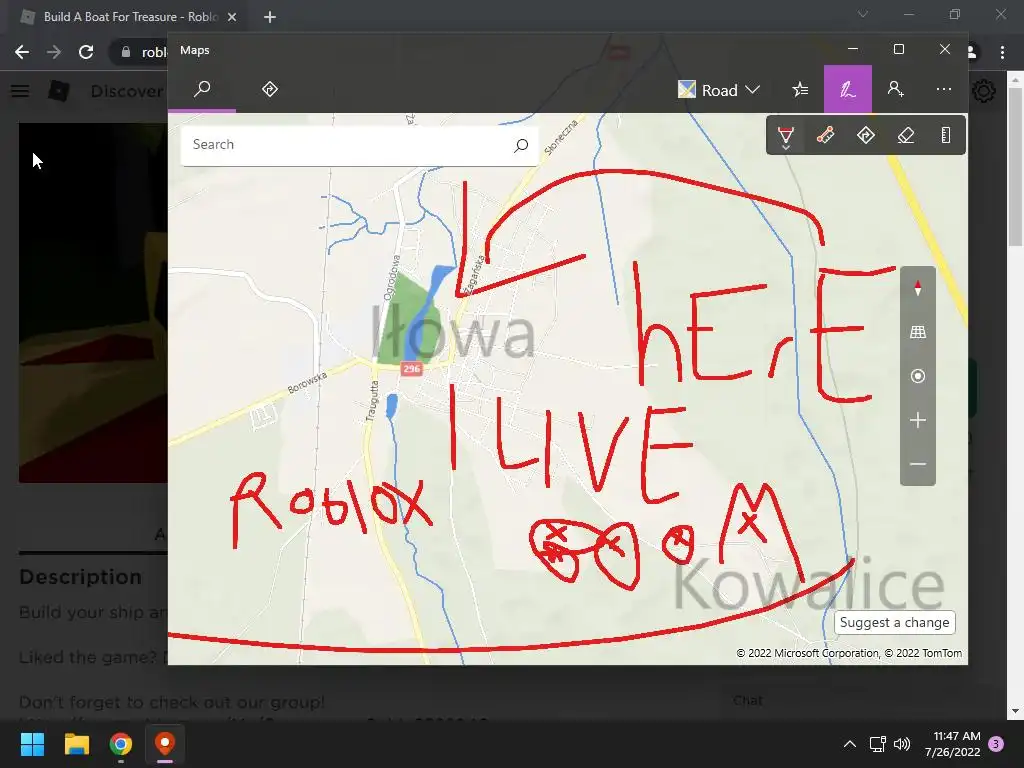The height and width of the screenshot is (768, 1024).
Task: Open the volume control in tray
Action: pos(902,744)
